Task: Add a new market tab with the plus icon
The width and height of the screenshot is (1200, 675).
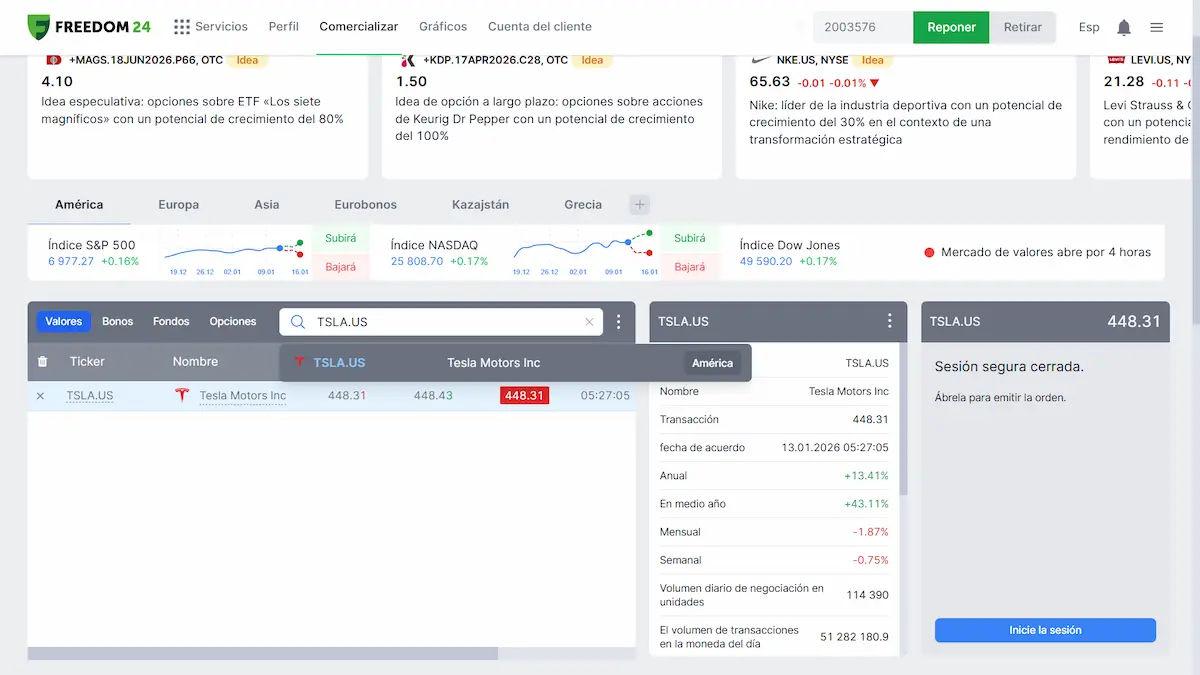Action: [640, 205]
